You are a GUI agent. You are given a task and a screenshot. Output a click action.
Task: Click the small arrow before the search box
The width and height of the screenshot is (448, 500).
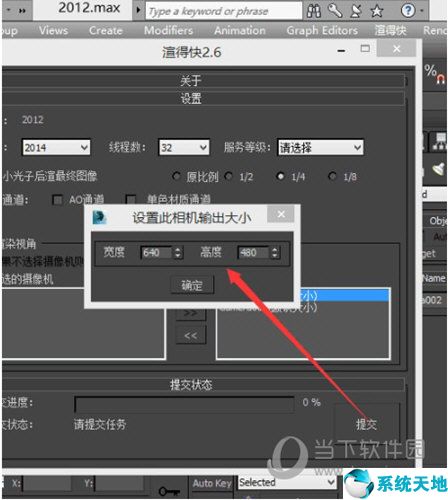click(x=138, y=10)
